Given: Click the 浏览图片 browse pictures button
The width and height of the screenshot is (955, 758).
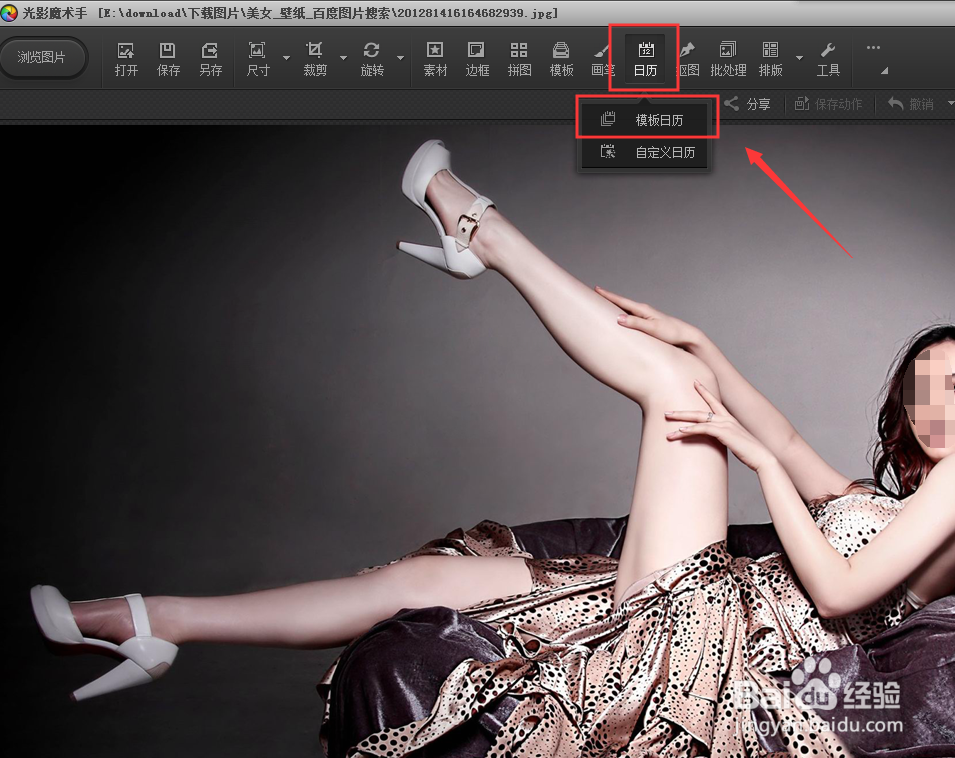Looking at the screenshot, I should pos(43,58).
